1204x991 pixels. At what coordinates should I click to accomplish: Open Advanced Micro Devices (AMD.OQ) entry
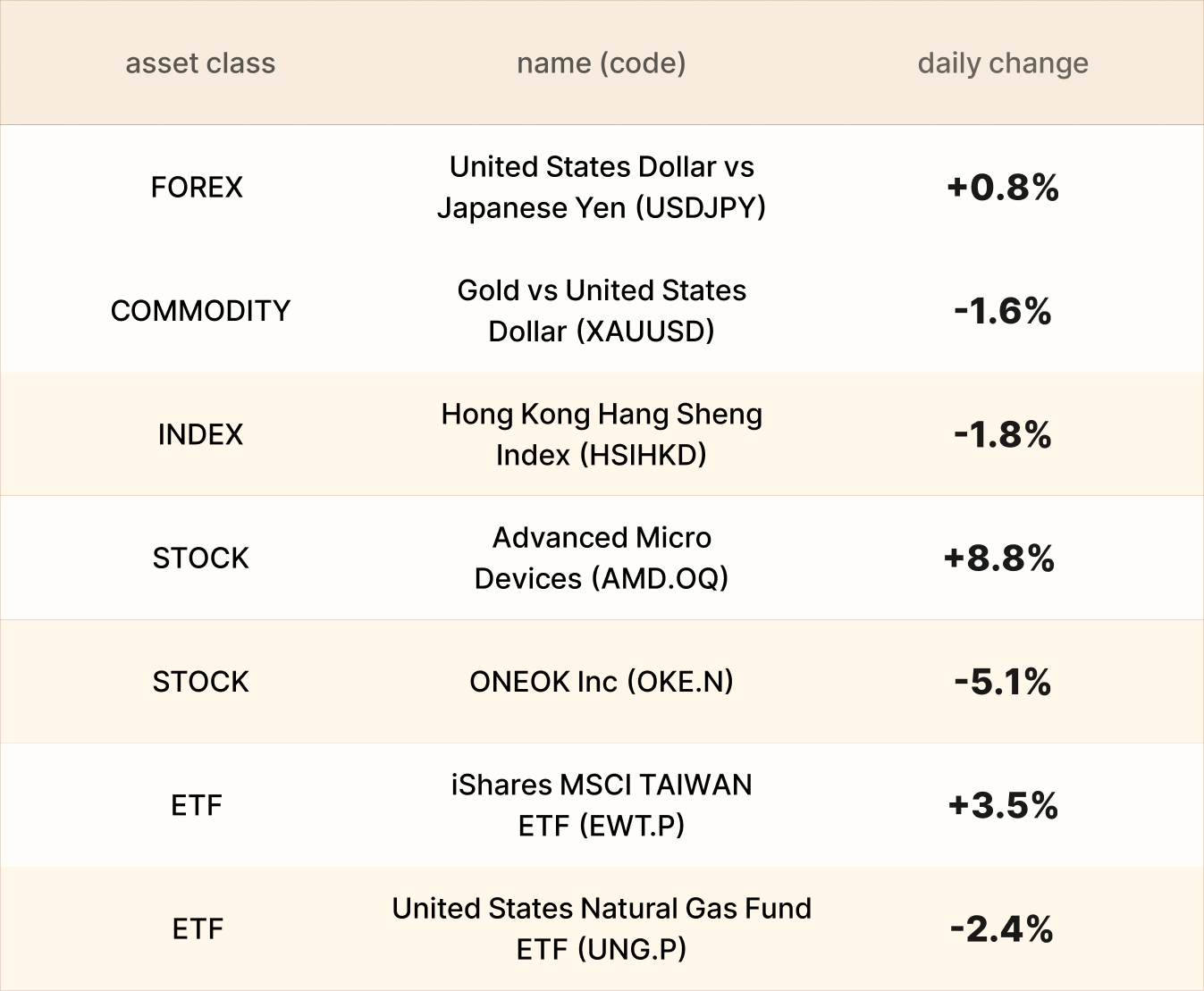click(x=601, y=558)
